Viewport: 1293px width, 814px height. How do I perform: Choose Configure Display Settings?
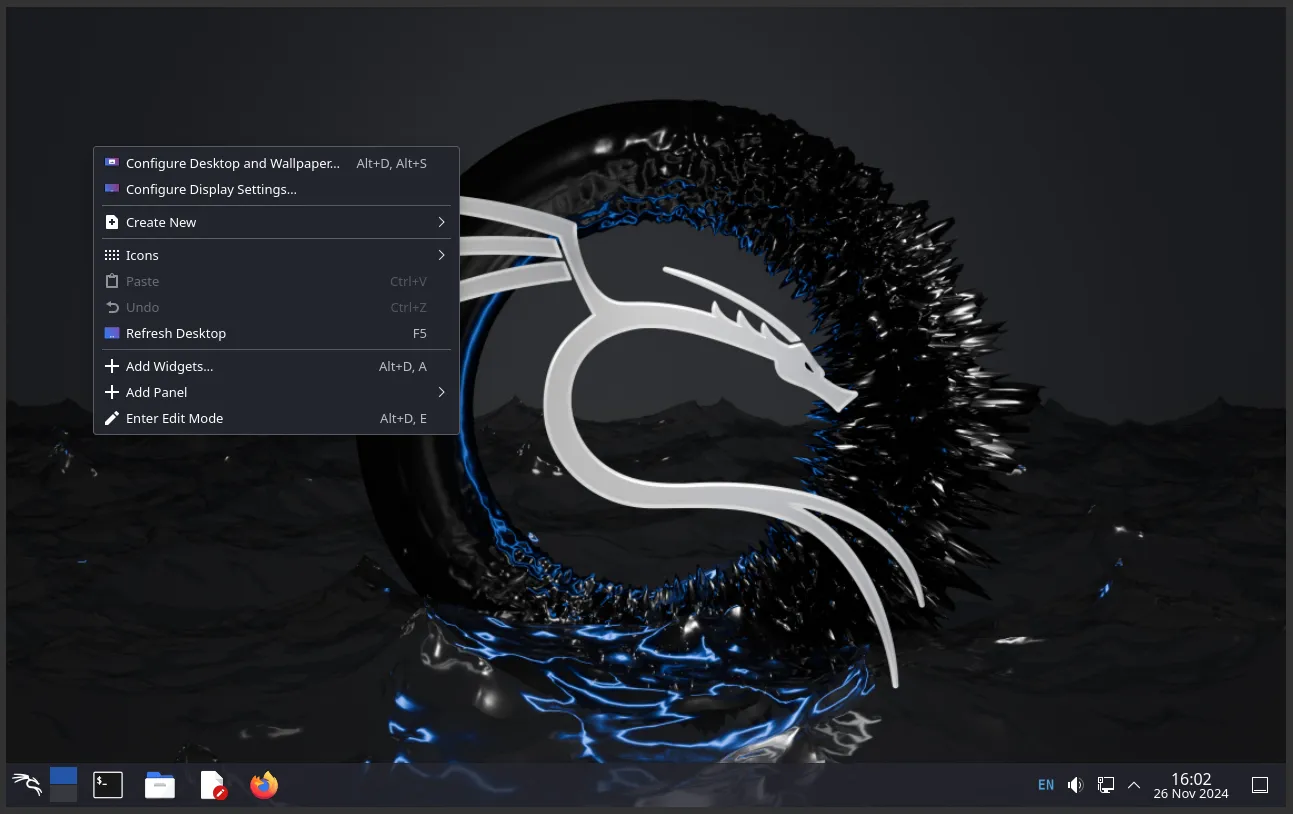276,189
